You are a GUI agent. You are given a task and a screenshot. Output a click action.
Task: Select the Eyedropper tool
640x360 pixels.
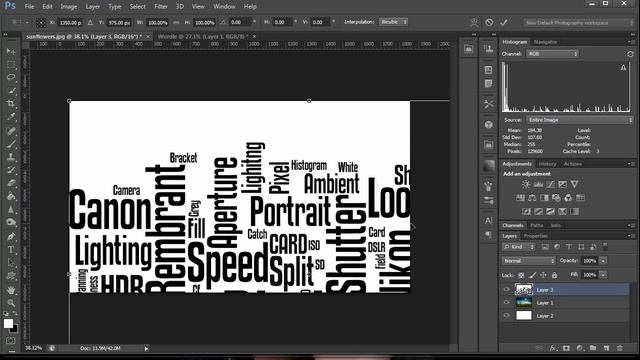point(11,117)
